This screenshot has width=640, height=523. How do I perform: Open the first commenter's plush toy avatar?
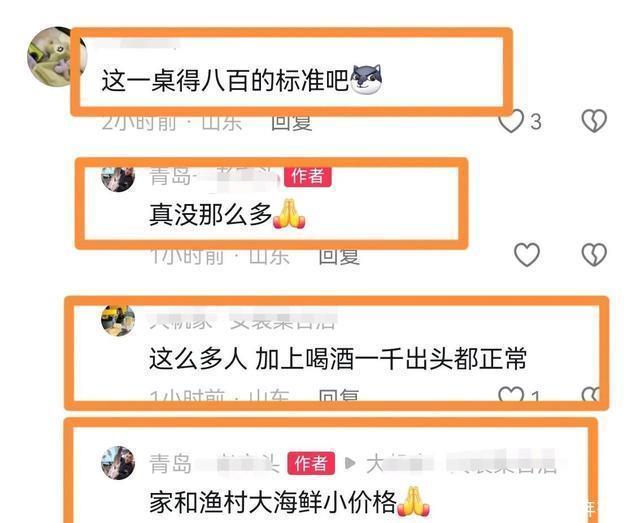(56, 57)
